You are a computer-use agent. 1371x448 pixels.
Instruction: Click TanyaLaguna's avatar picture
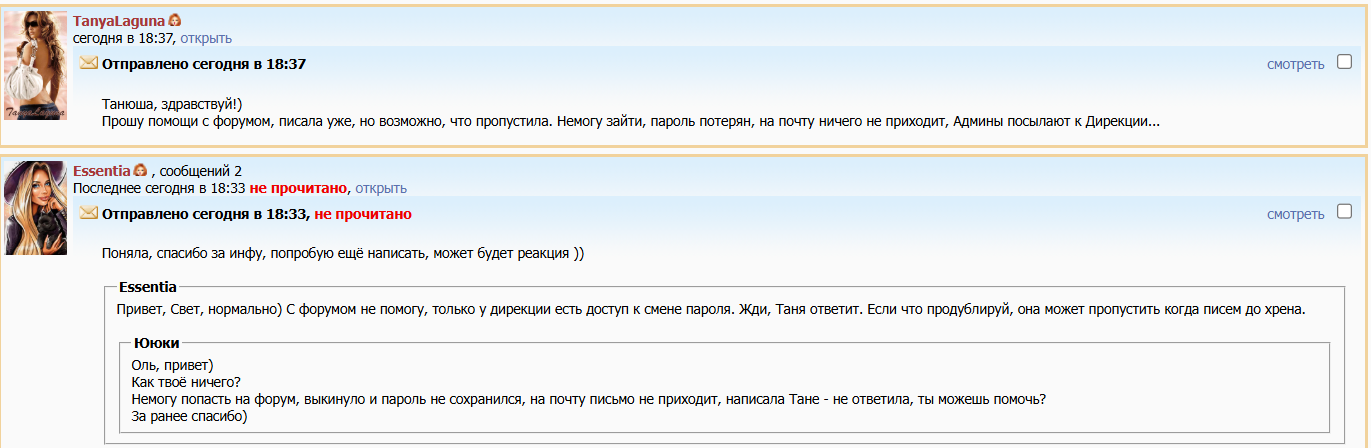[x=36, y=68]
